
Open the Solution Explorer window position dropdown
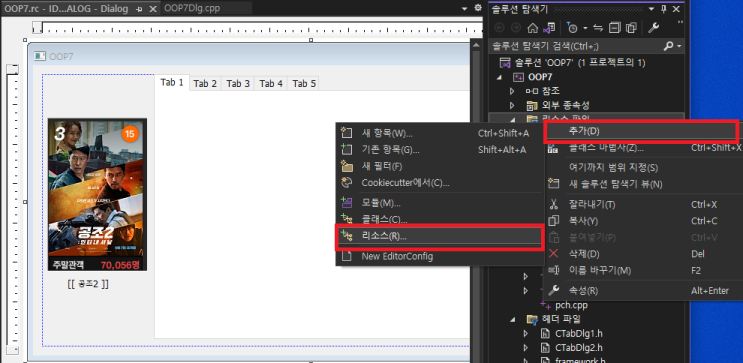(x=652, y=9)
